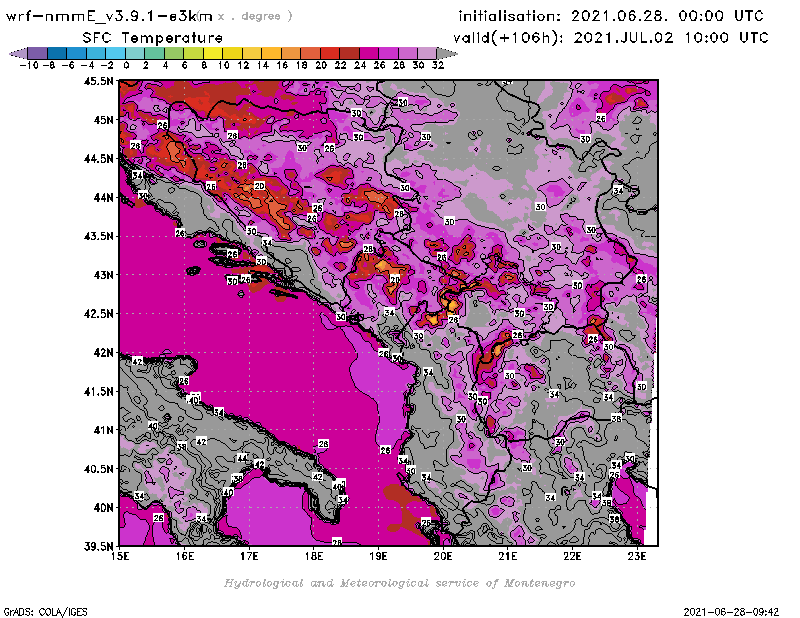This screenshot has height=618, width=800.
Task: Click the SFC Temperature heading
Action: pos(153,38)
